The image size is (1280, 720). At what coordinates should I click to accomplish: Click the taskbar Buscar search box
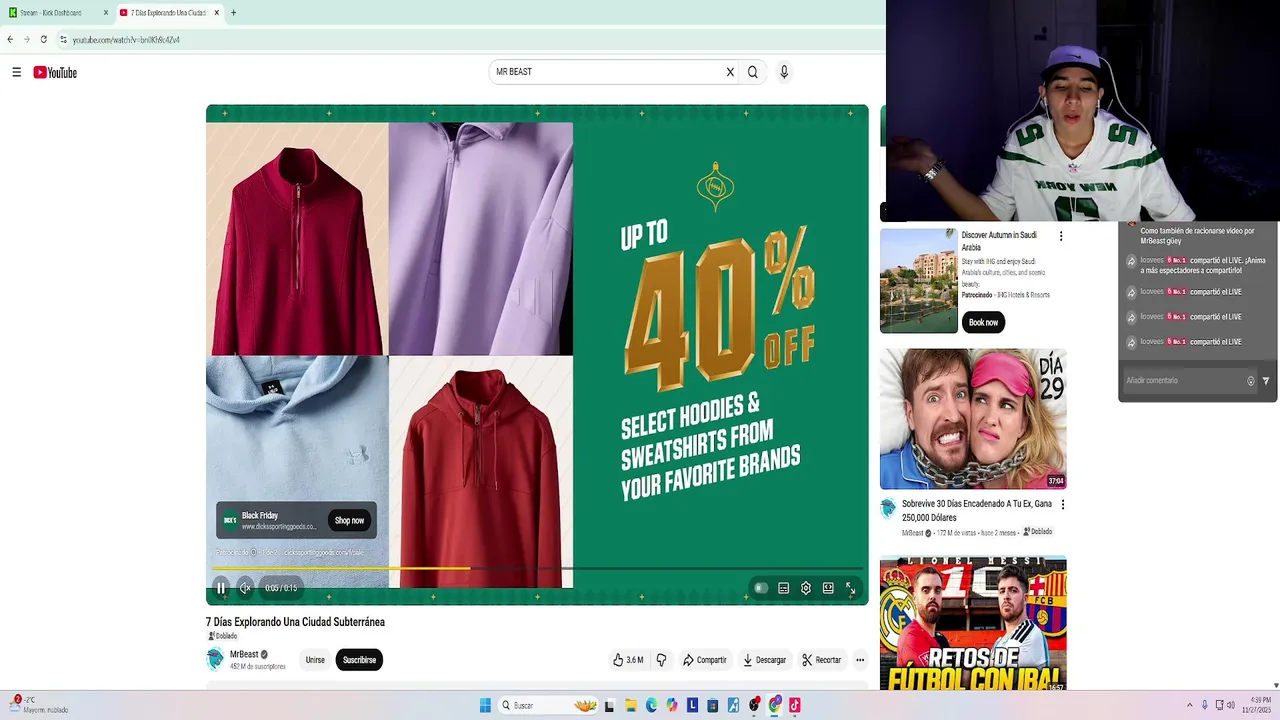(549, 705)
